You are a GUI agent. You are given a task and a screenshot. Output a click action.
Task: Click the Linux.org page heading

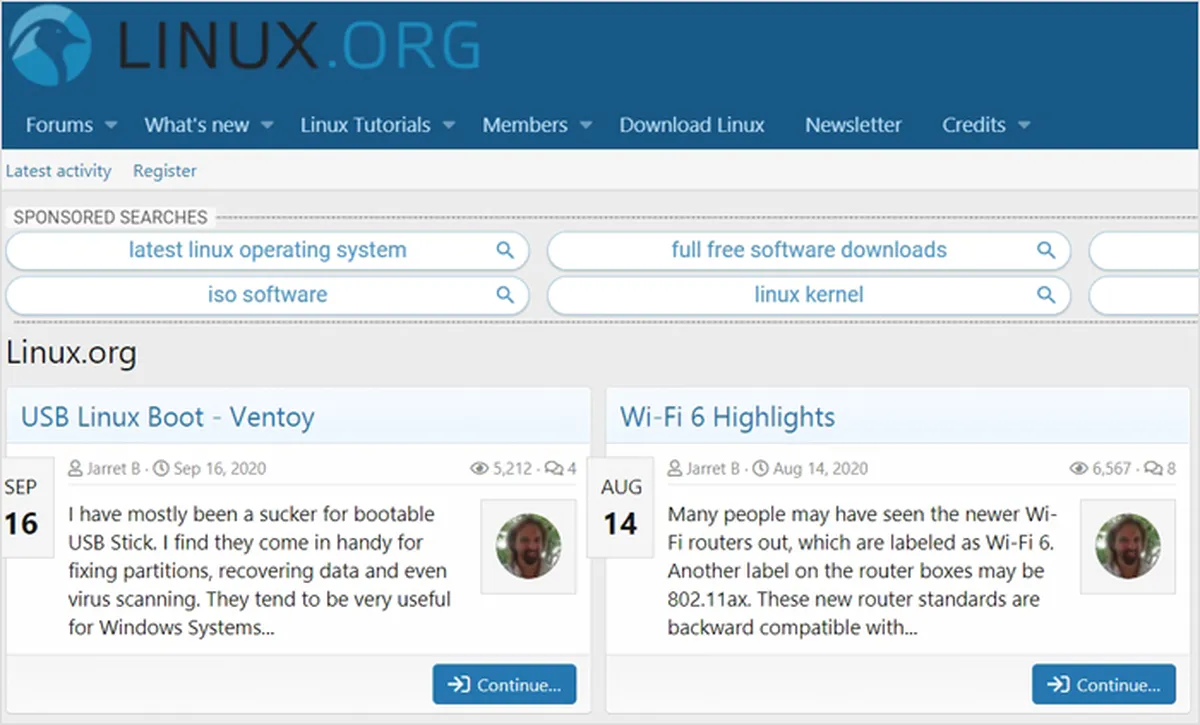[71, 353]
